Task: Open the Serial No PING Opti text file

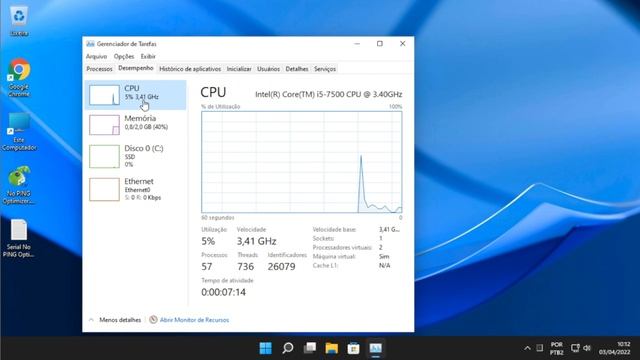Action: [x=19, y=238]
